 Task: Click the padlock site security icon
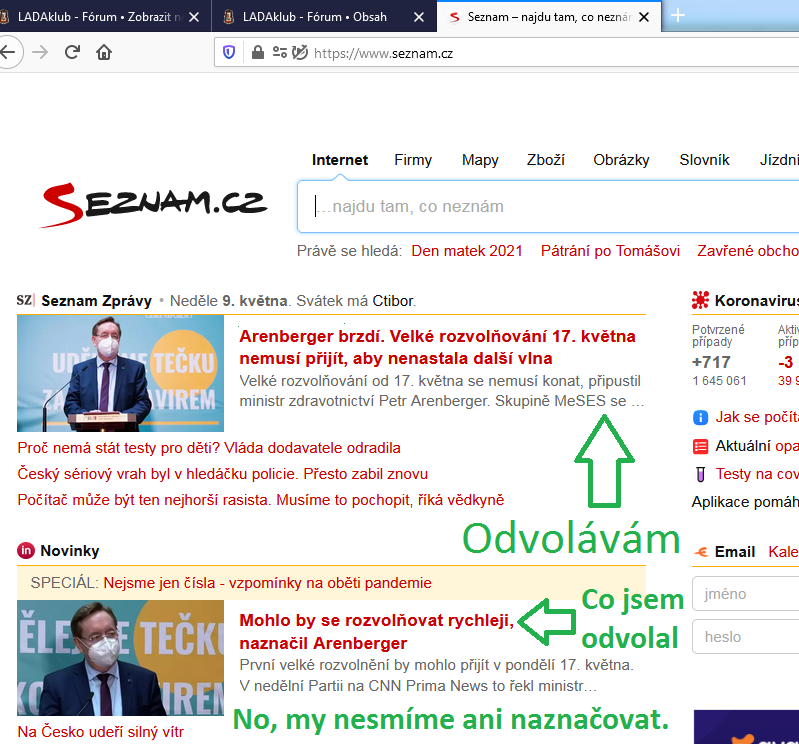pos(258,52)
